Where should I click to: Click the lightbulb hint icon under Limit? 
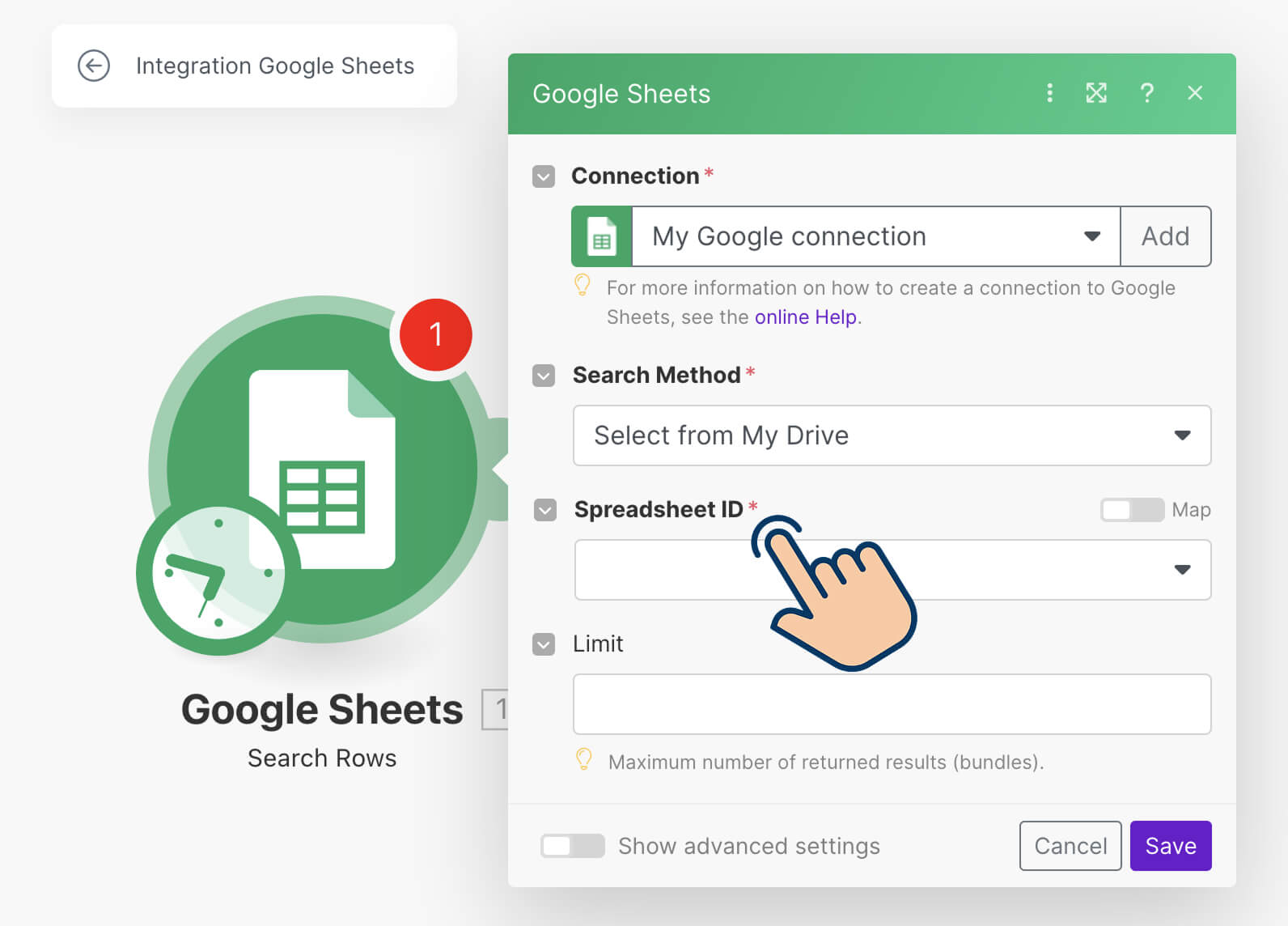pos(583,759)
